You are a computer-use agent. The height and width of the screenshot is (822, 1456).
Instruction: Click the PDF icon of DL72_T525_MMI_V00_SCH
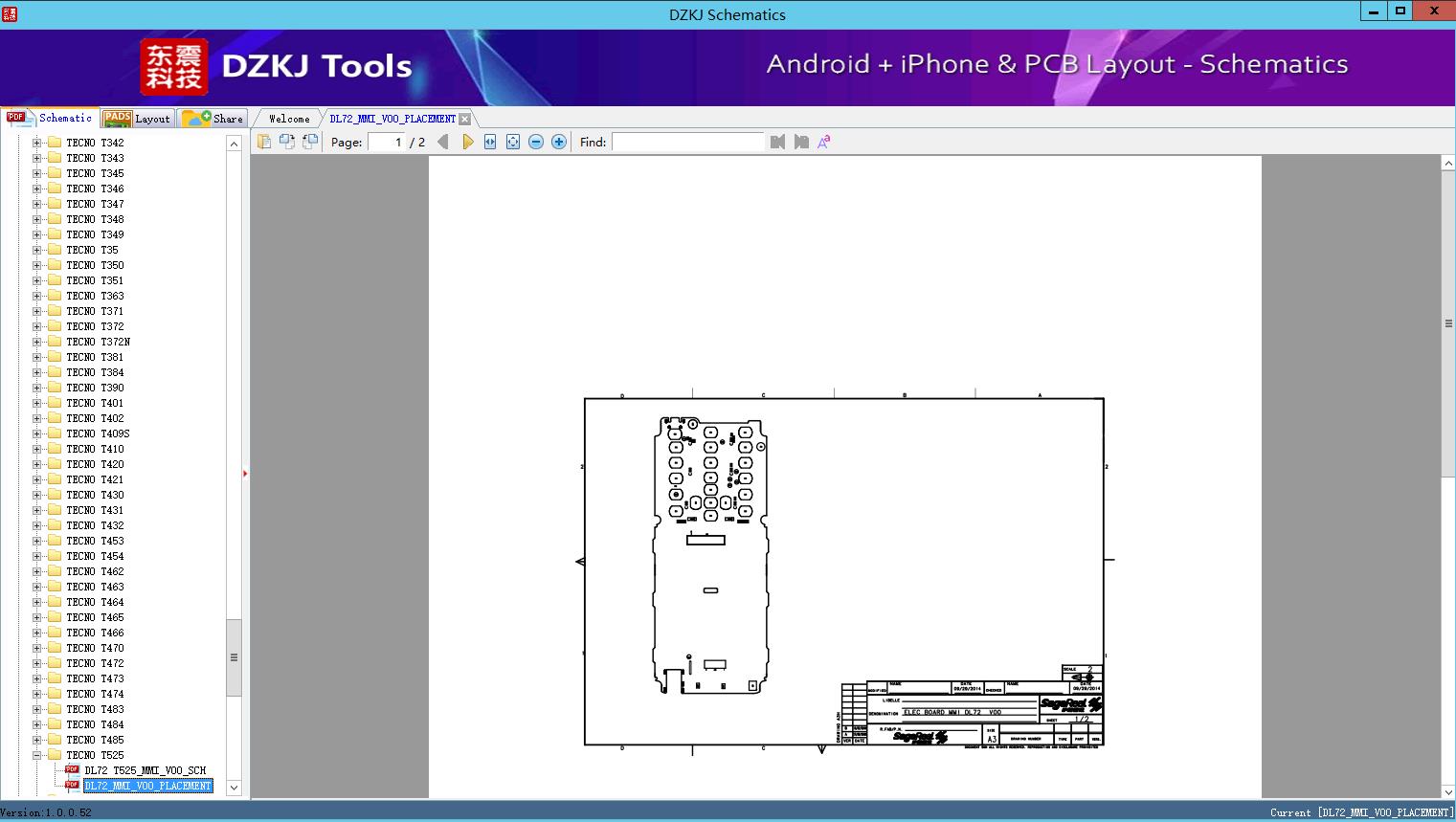point(72,770)
